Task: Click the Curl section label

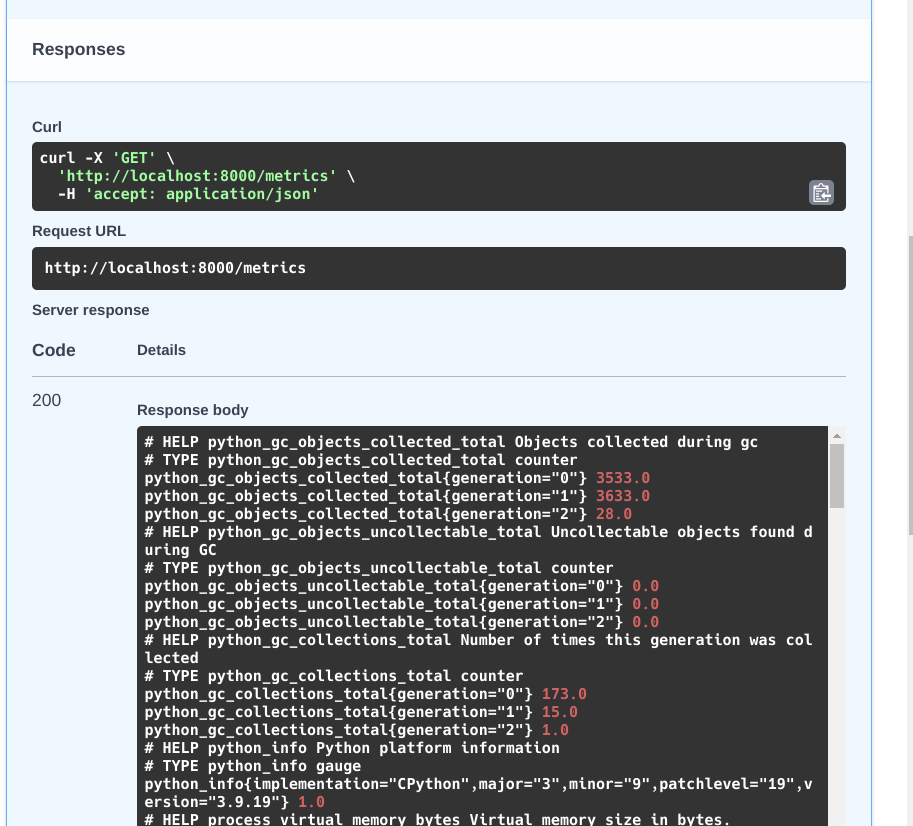Action: [47, 127]
